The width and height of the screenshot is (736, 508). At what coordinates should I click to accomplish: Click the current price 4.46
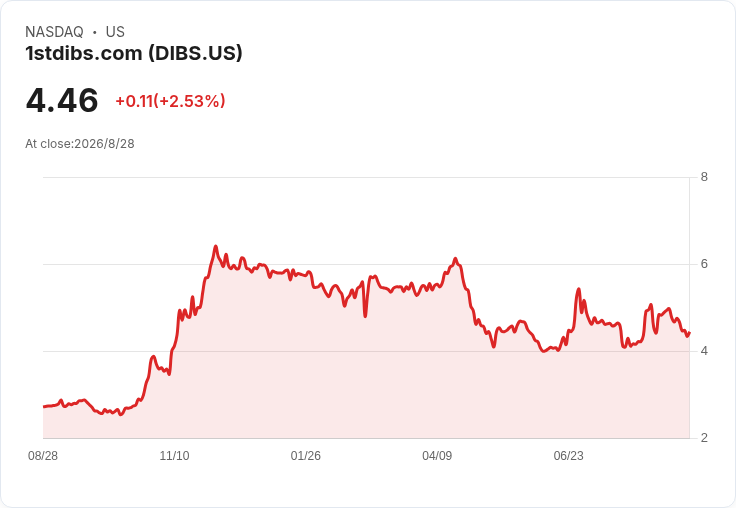[x=62, y=100]
